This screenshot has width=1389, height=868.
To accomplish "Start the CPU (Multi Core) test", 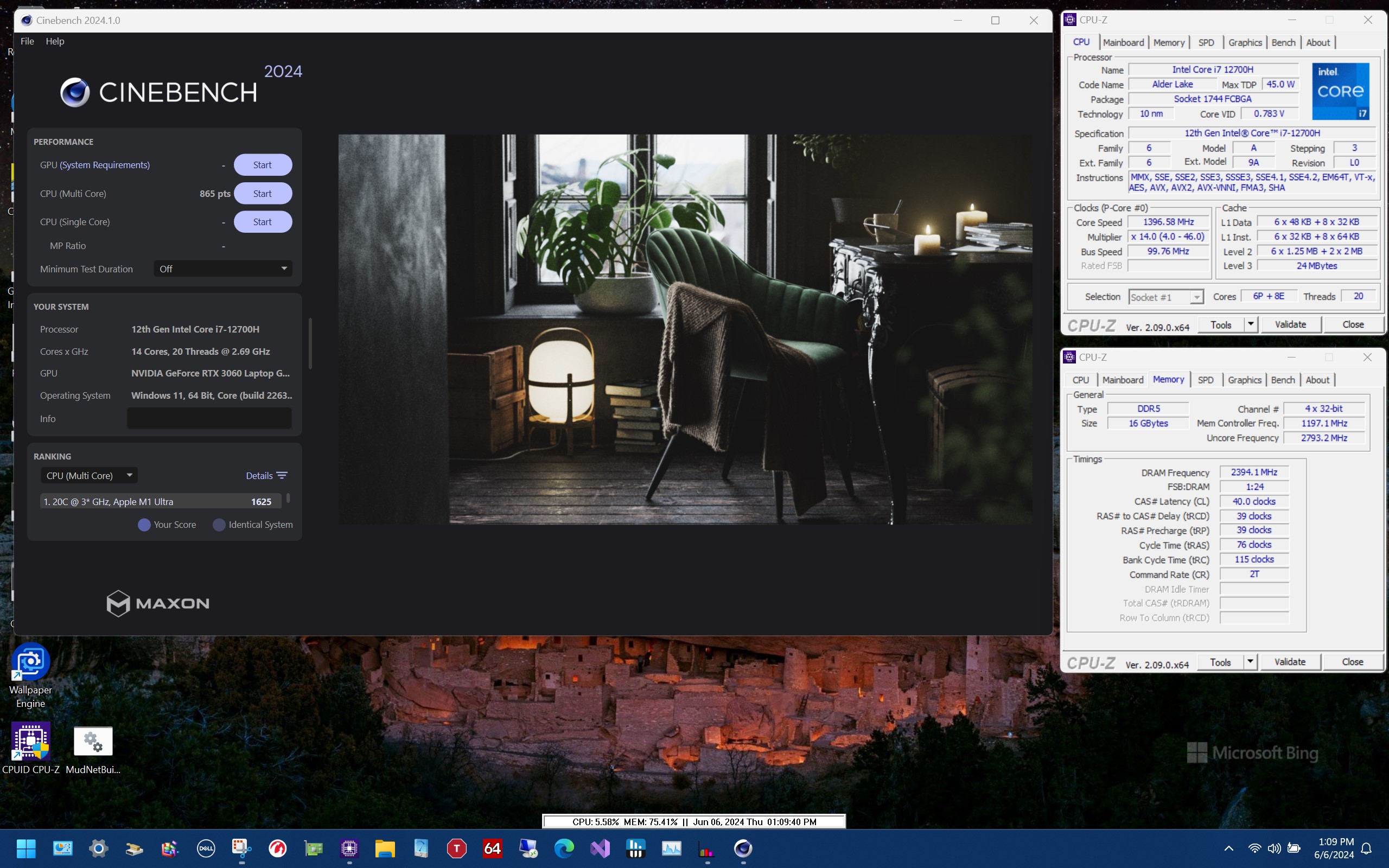I will (262, 194).
